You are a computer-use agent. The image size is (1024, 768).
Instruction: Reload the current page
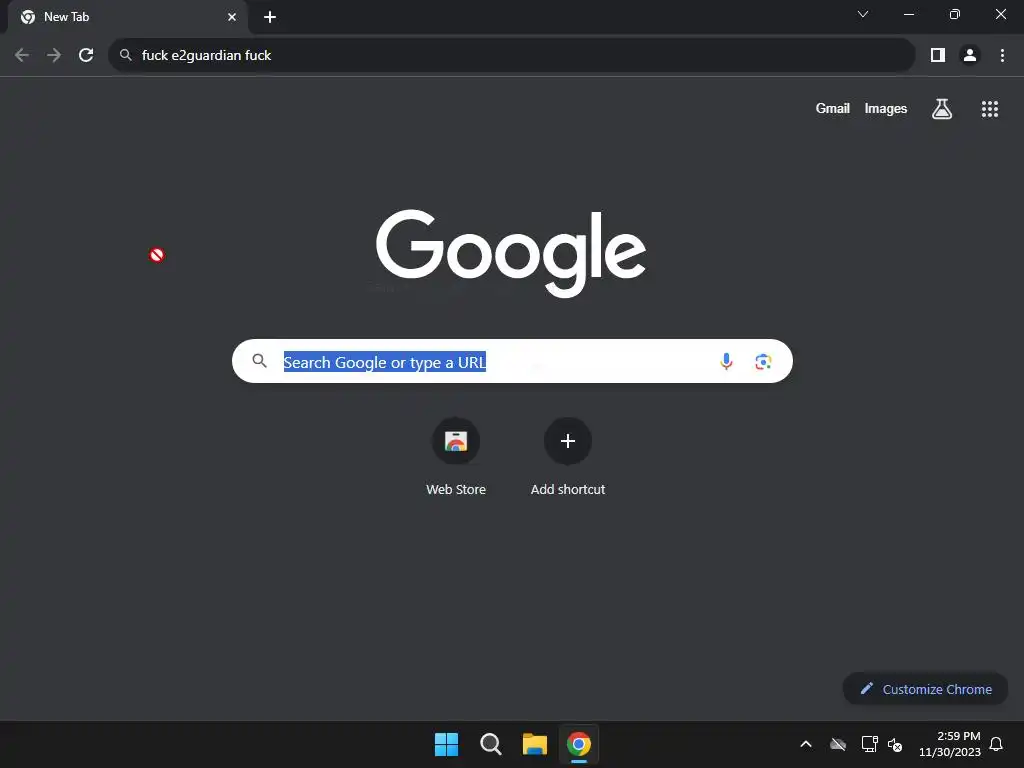click(86, 56)
